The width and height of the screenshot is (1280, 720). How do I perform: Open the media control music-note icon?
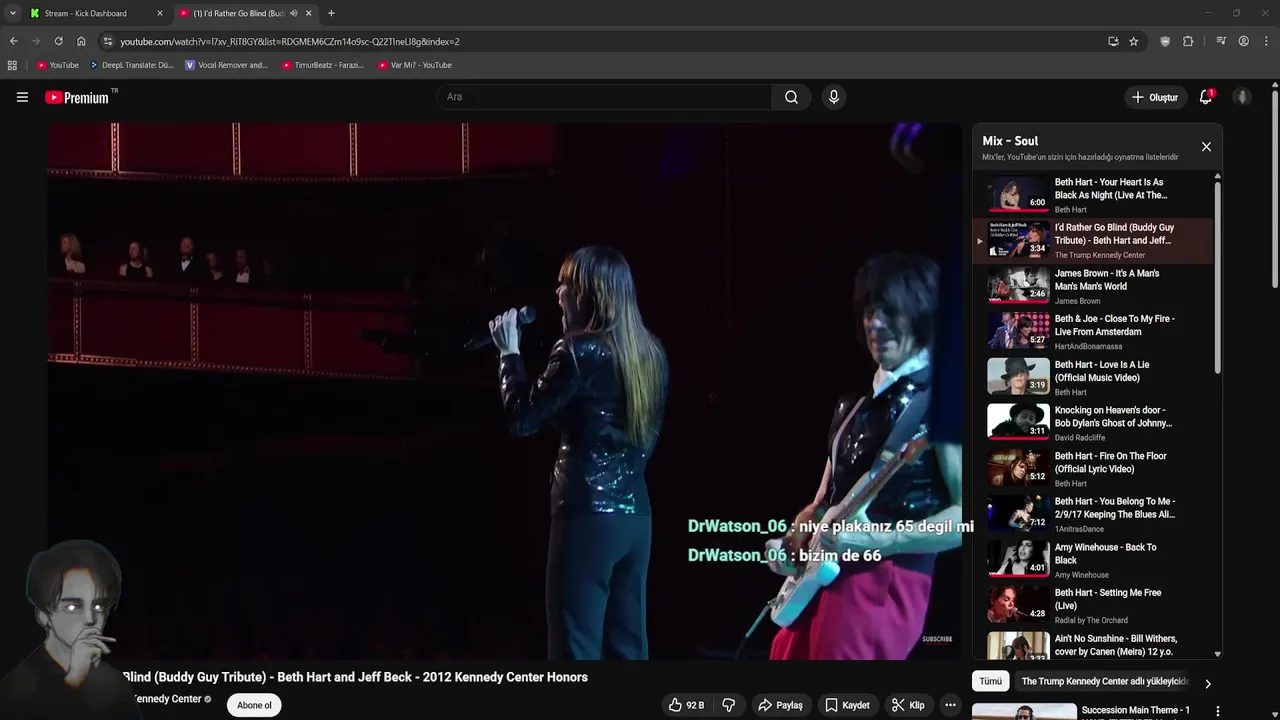[1221, 41]
